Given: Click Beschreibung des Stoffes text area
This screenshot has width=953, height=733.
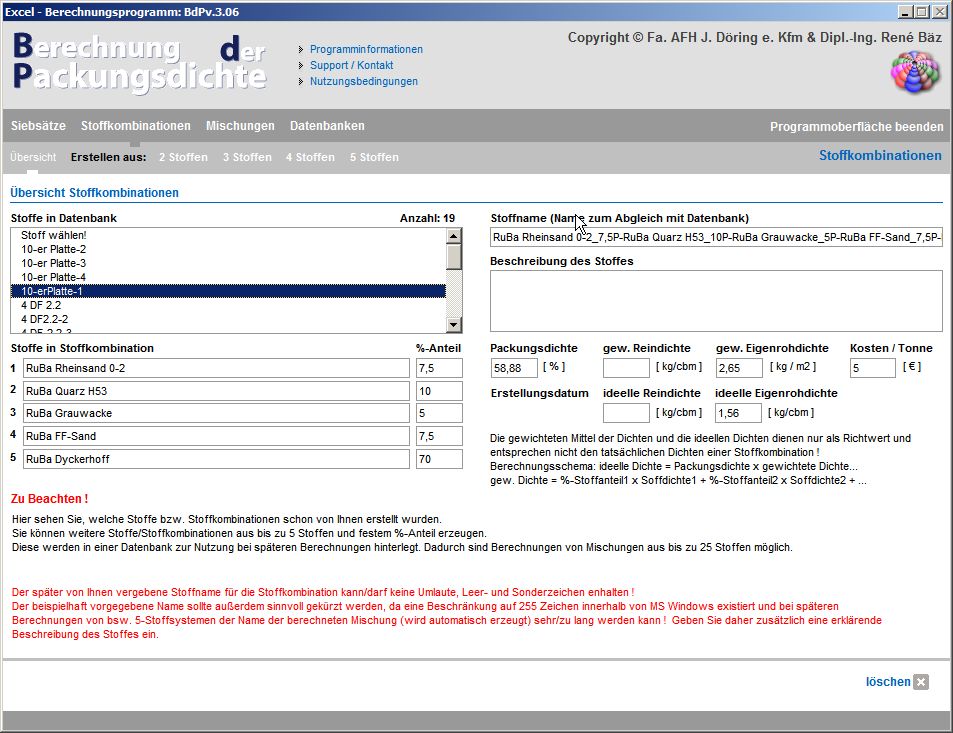Looking at the screenshot, I should point(716,301).
